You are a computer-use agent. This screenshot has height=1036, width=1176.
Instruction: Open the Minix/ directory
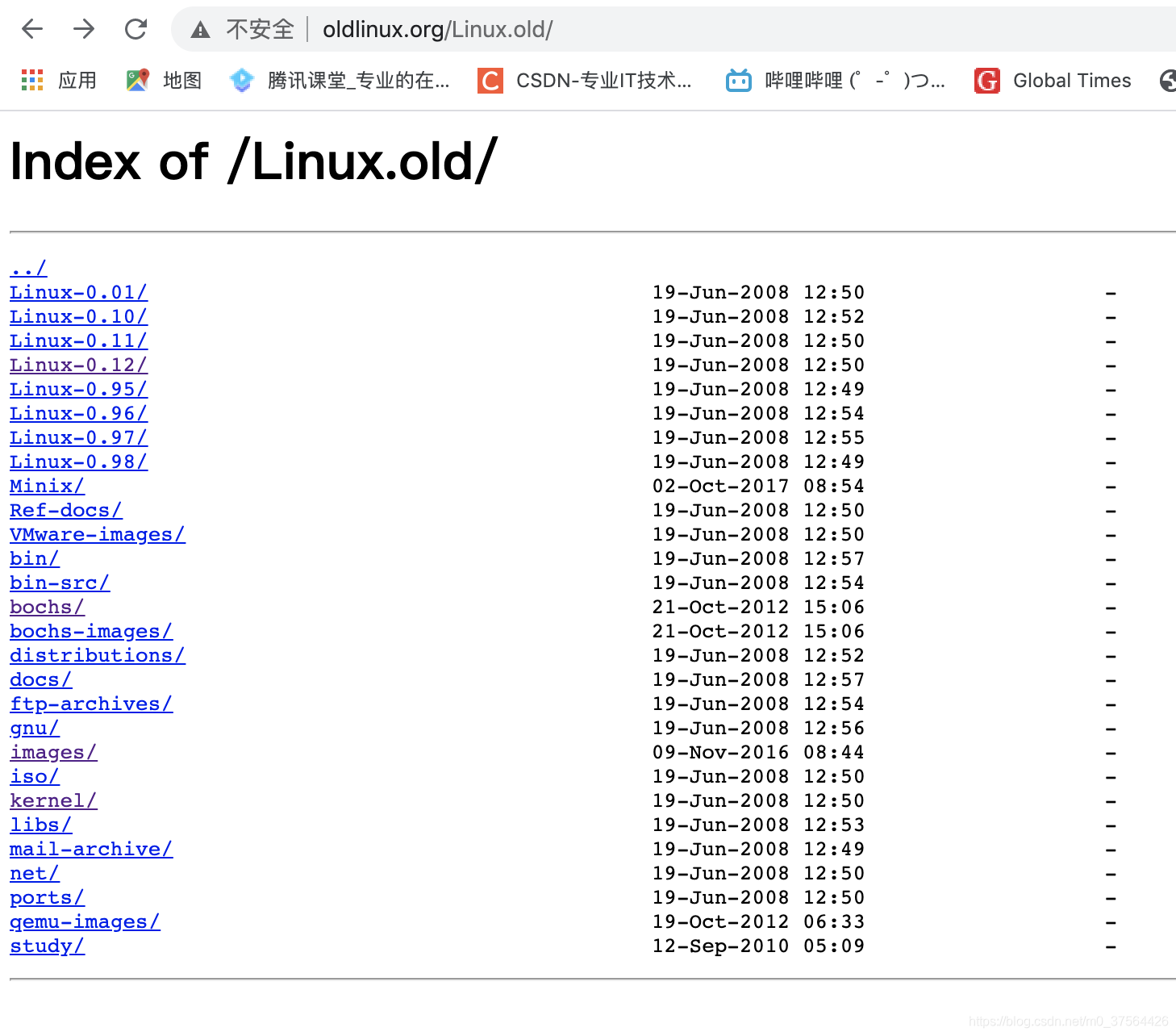45,486
